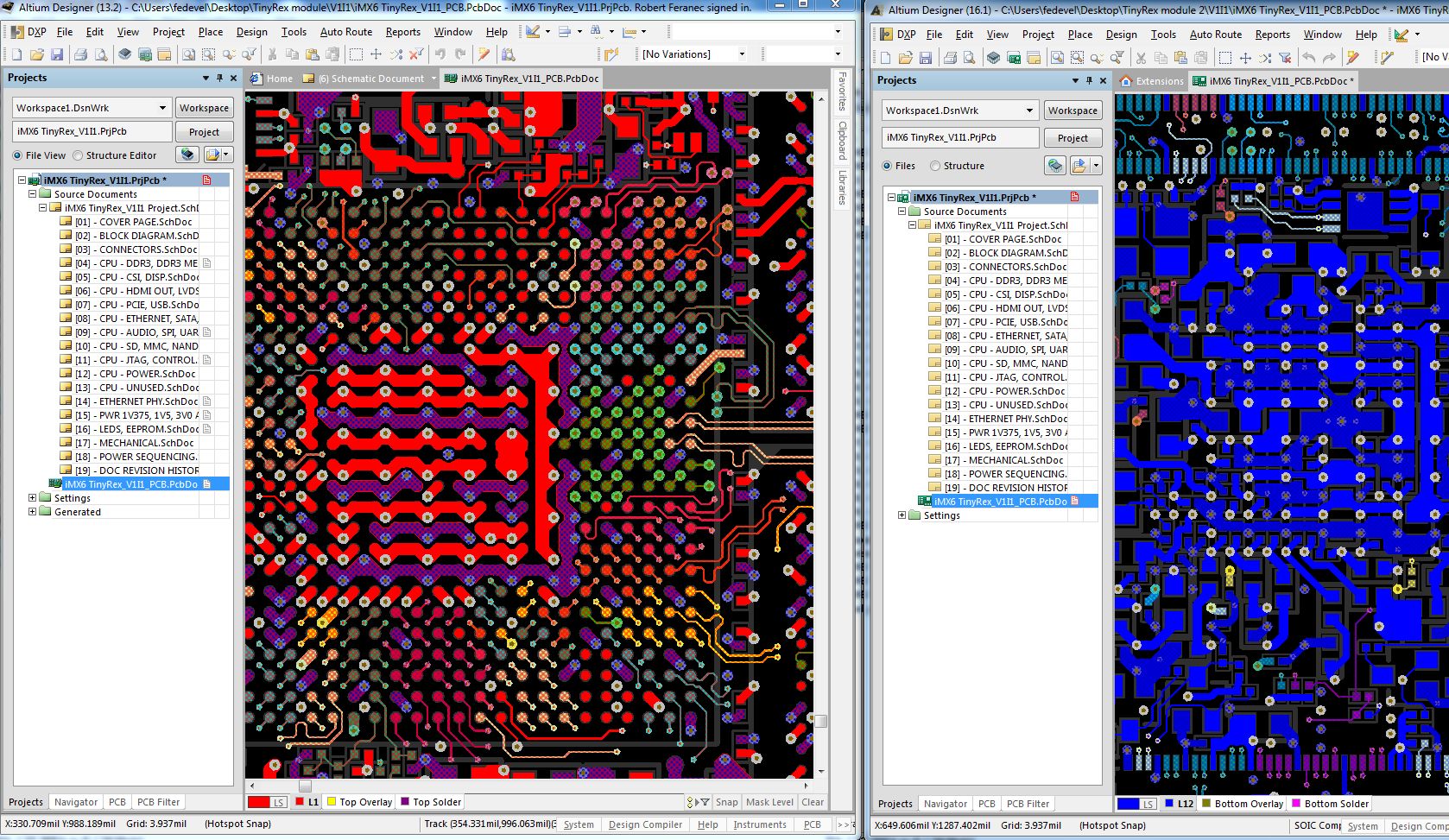Select the Structure radio button in right panel
The width and height of the screenshot is (1449, 840).
935,166
